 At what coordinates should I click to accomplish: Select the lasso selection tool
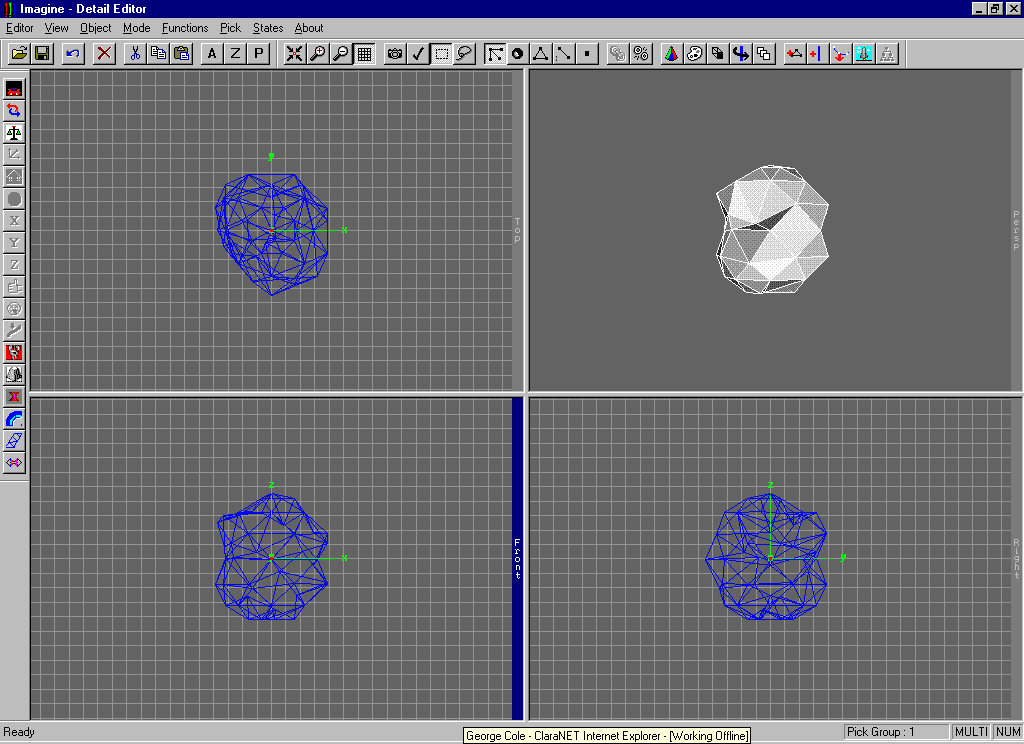click(464, 54)
